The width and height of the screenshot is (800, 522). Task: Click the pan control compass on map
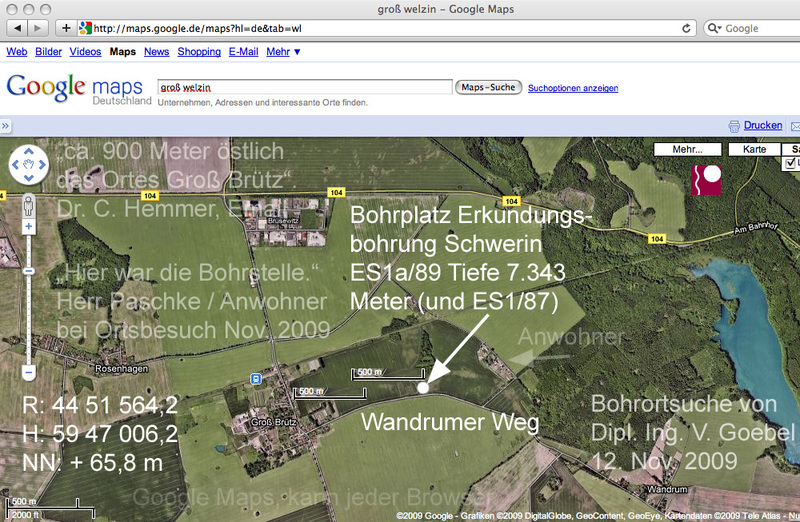(x=28, y=163)
